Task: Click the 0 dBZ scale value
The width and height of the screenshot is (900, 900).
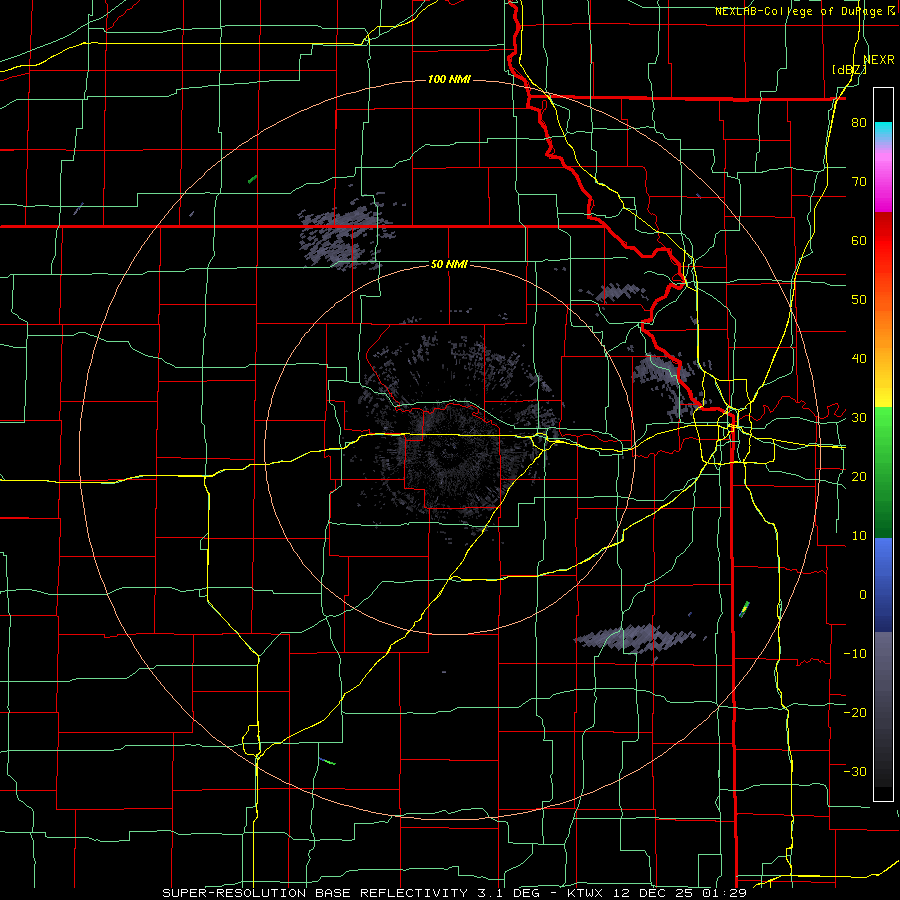Action: tap(863, 595)
